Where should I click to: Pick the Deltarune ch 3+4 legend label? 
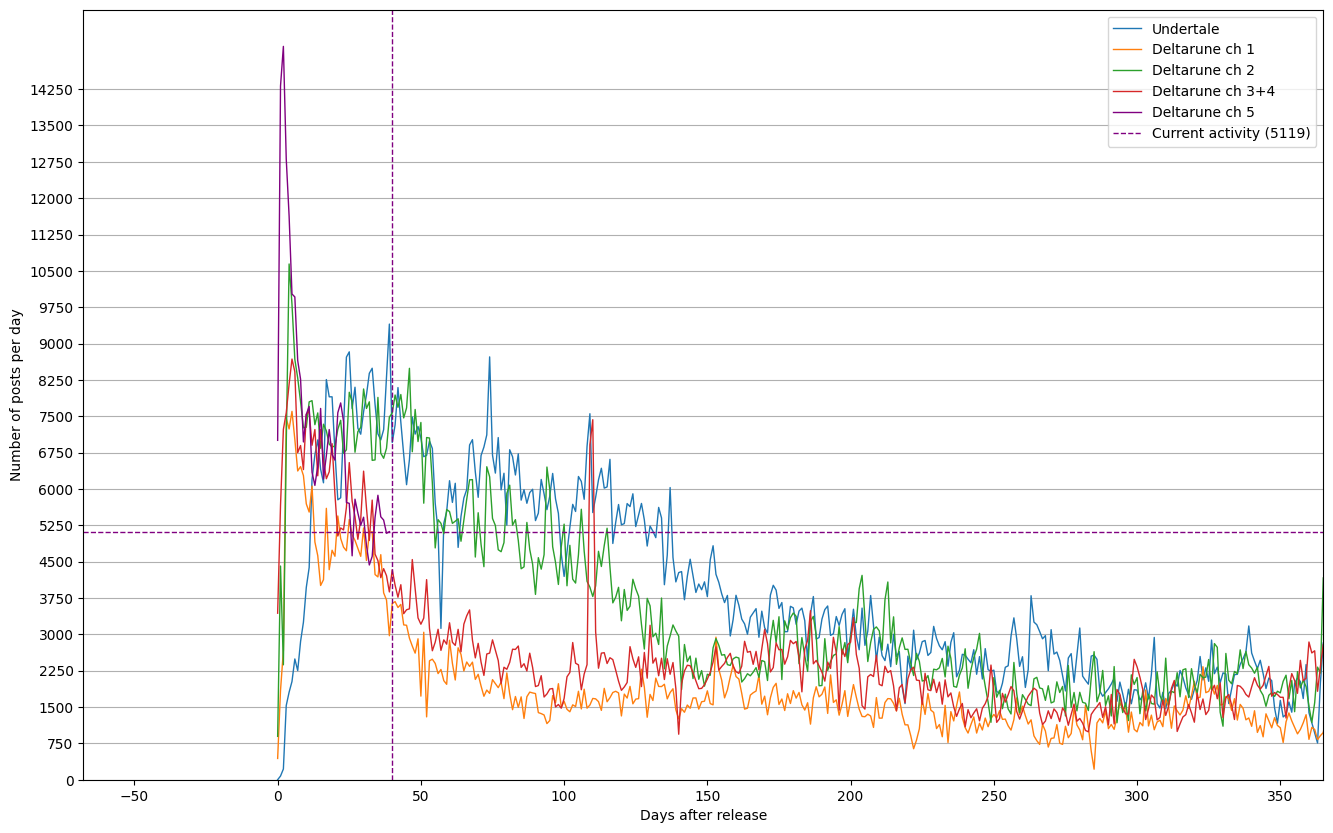[1213, 91]
